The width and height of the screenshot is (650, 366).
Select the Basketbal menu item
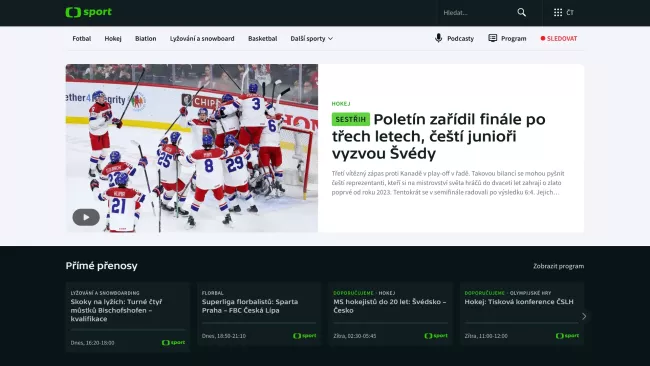coord(262,39)
